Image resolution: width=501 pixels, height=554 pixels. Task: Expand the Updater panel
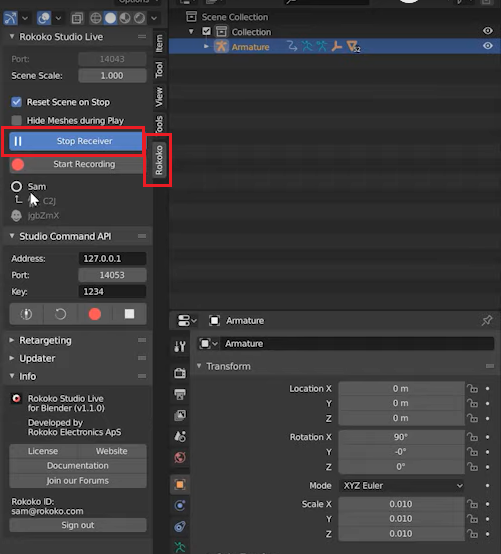tap(12, 358)
